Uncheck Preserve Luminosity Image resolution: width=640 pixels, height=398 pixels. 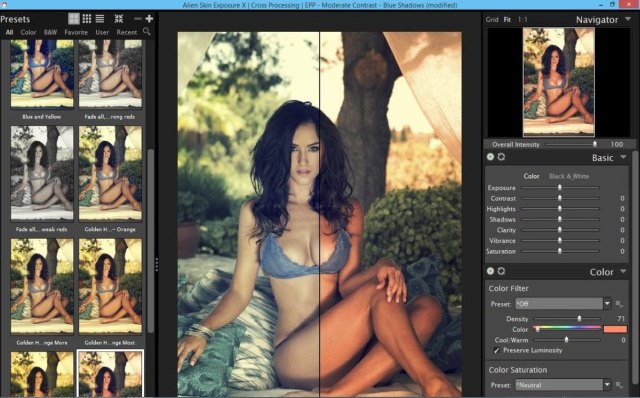click(x=496, y=350)
